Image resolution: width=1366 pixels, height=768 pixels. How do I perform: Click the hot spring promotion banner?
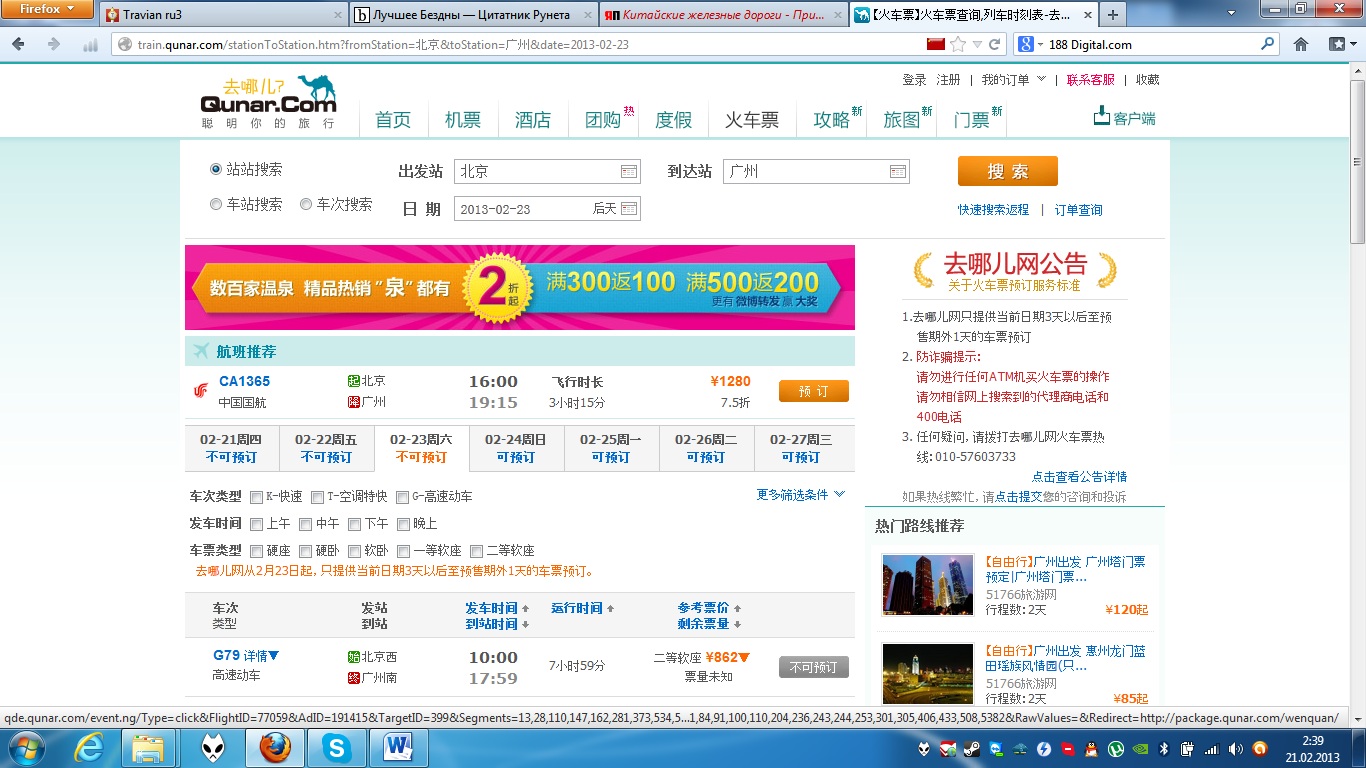[x=520, y=287]
